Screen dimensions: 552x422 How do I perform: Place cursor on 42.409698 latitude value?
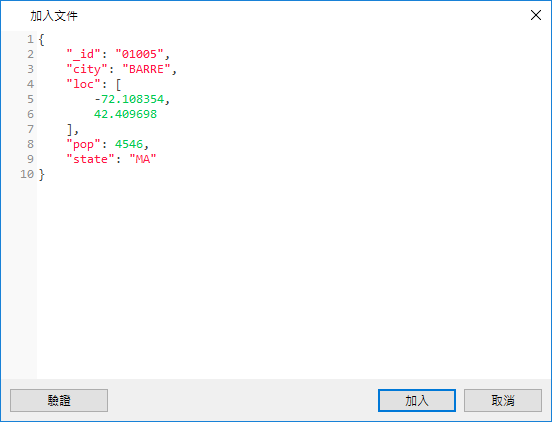point(125,114)
